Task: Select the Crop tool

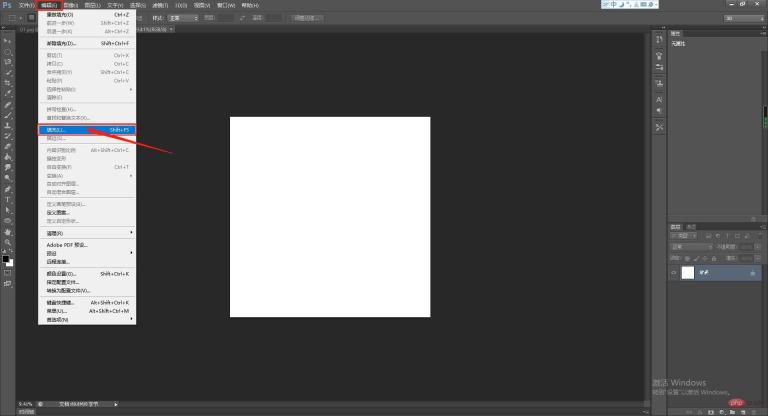Action: 7,83
